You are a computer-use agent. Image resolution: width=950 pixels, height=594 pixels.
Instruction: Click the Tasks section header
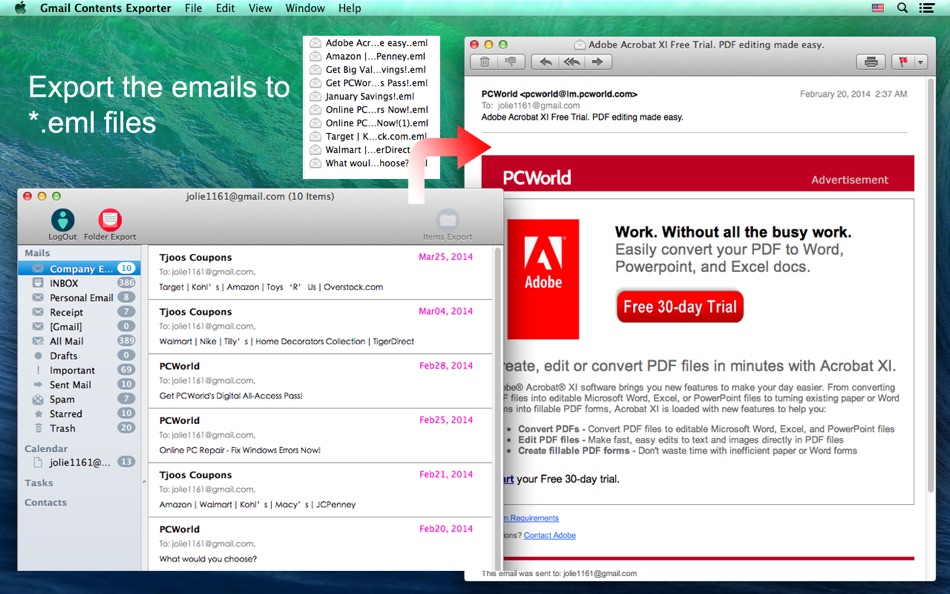(39, 483)
